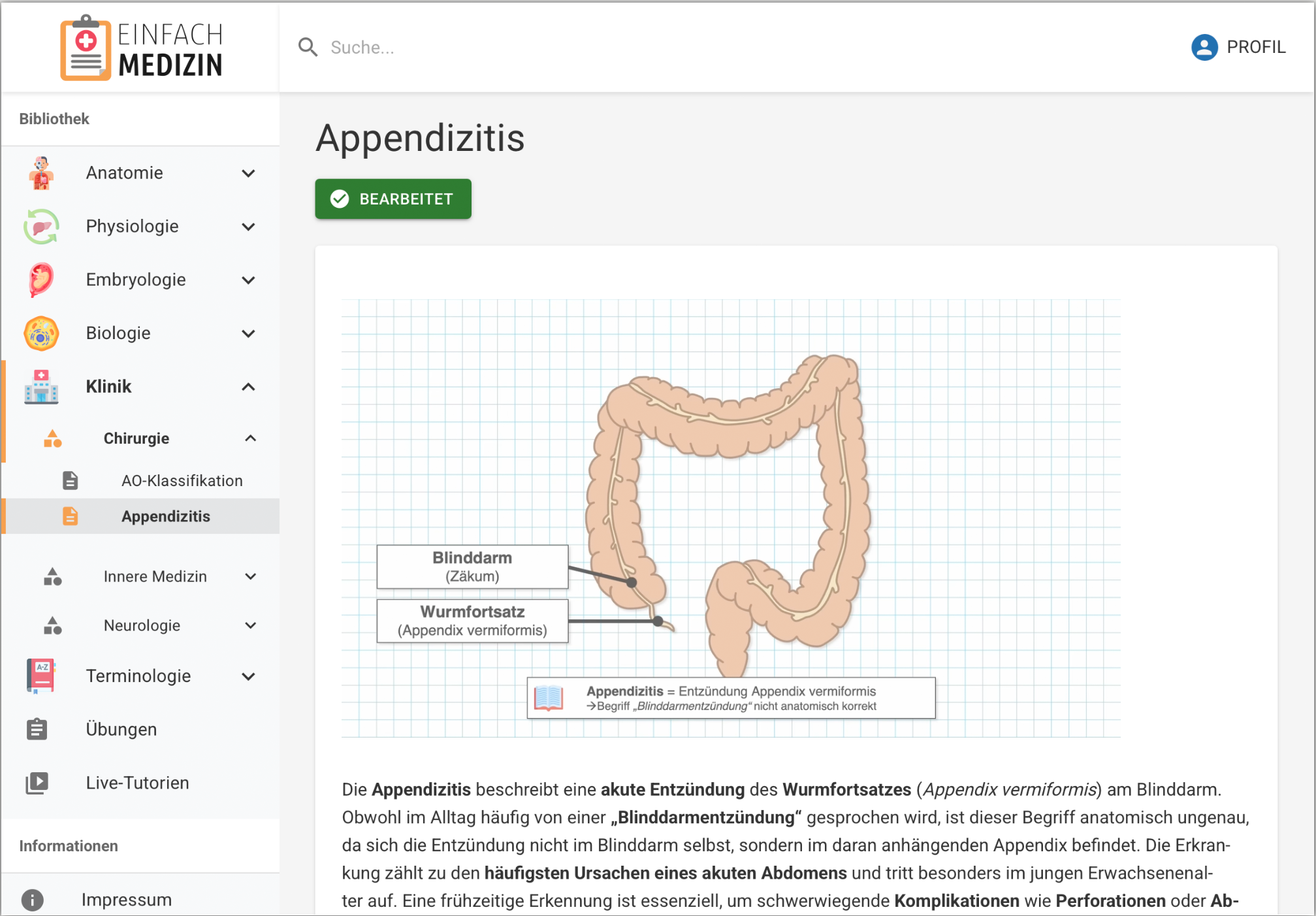The width and height of the screenshot is (1316, 916).
Task: Click the Einfach Medizin logo
Action: [x=141, y=48]
